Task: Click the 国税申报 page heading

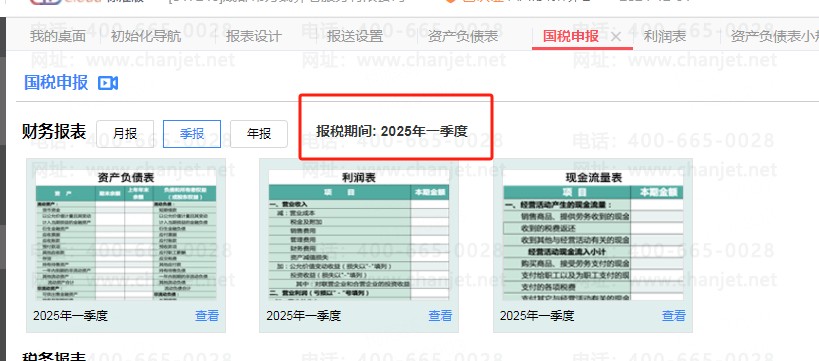Action: (56, 83)
